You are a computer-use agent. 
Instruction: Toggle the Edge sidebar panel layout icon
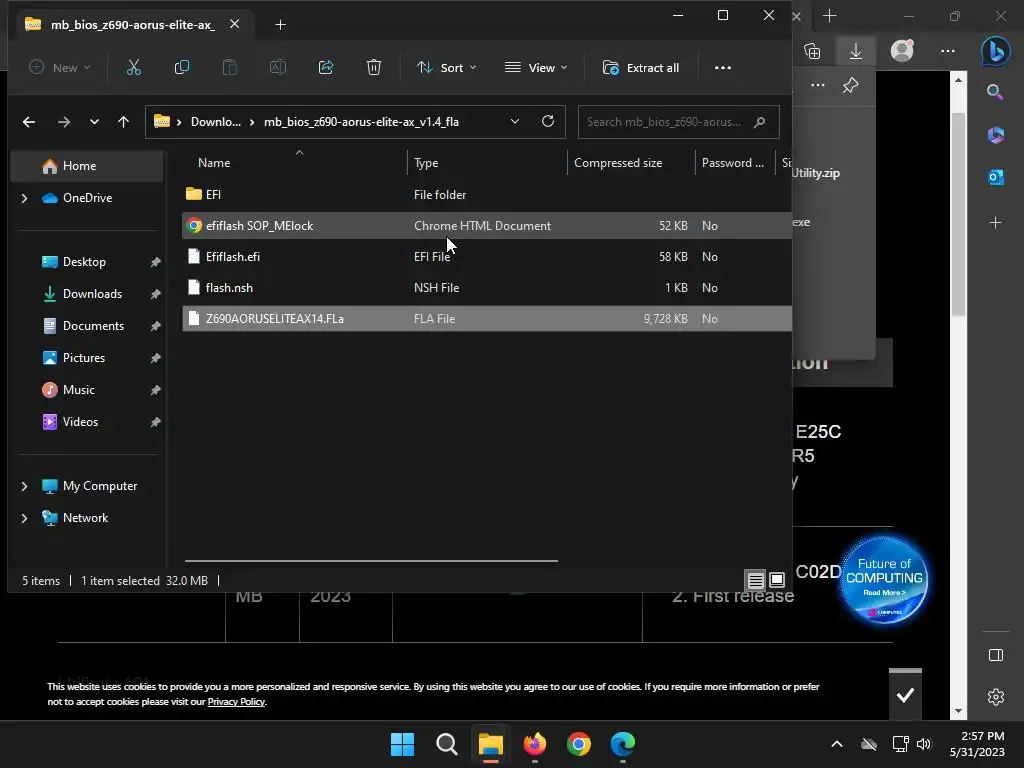[995, 655]
